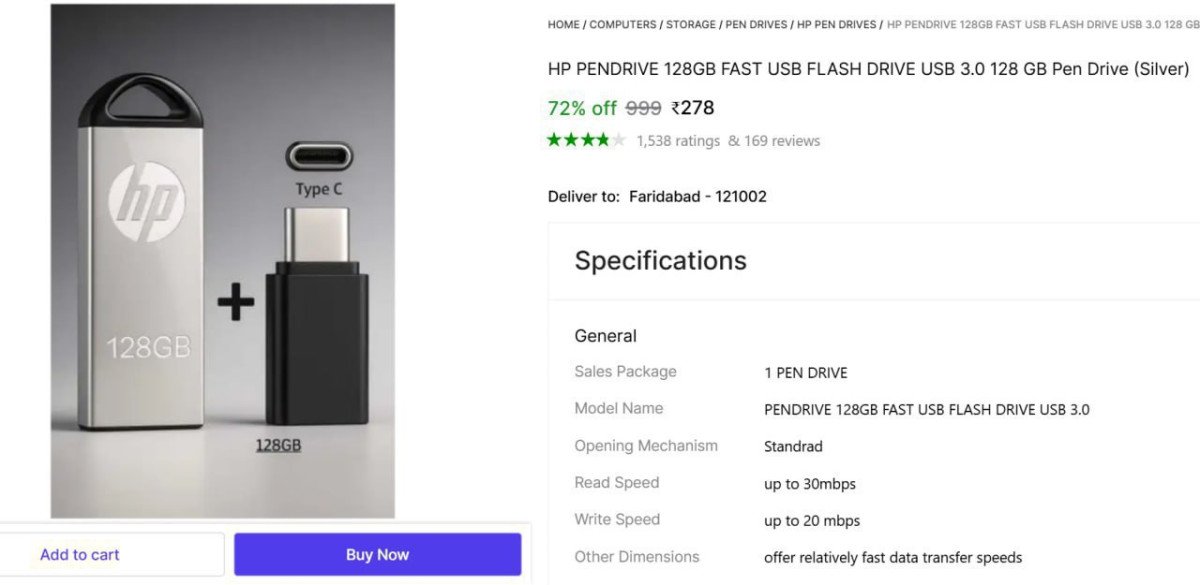The image size is (1200, 585).
Task: Click the green star rating icons
Action: coord(586,140)
